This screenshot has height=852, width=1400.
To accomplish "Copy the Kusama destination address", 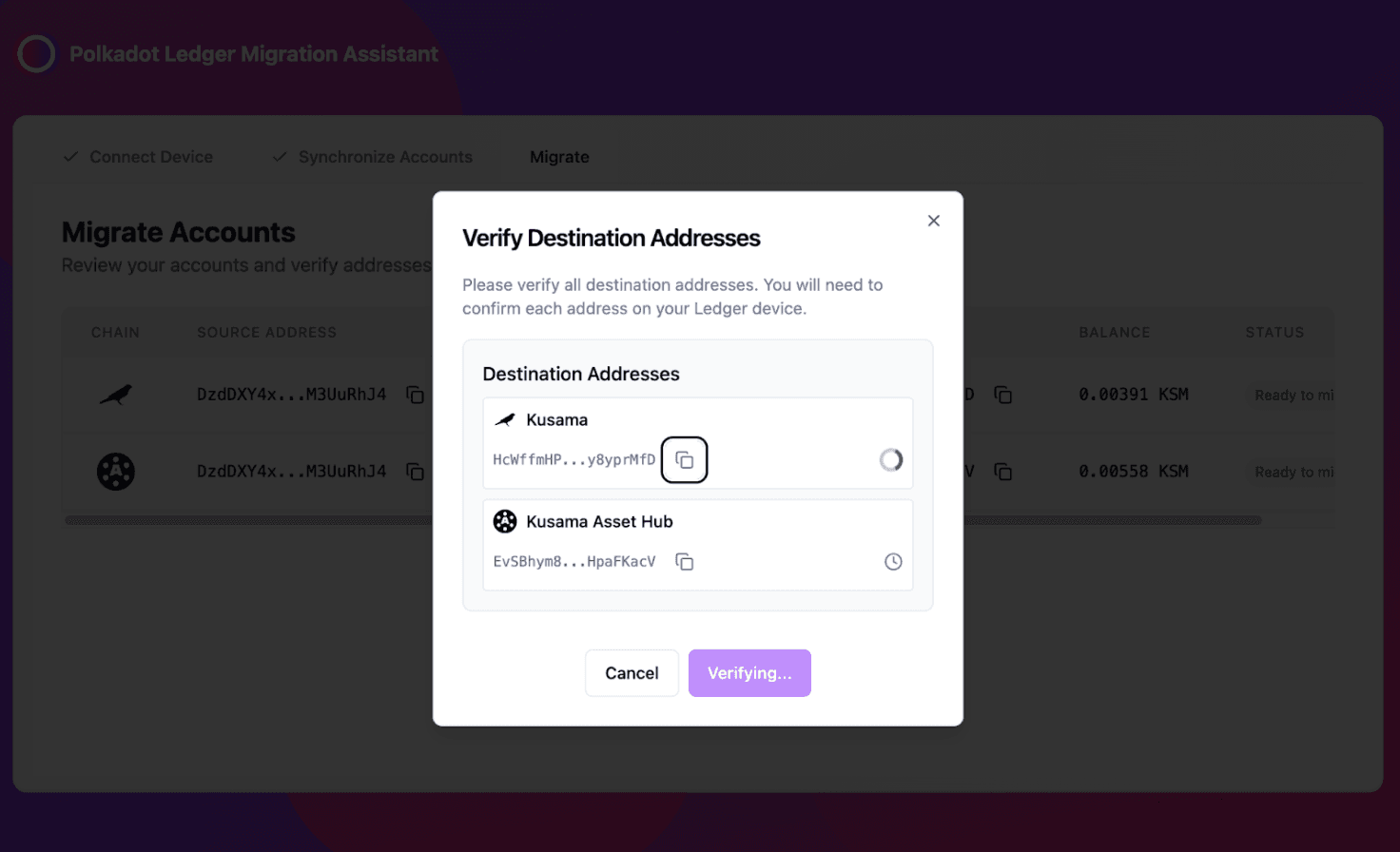I will [x=684, y=460].
